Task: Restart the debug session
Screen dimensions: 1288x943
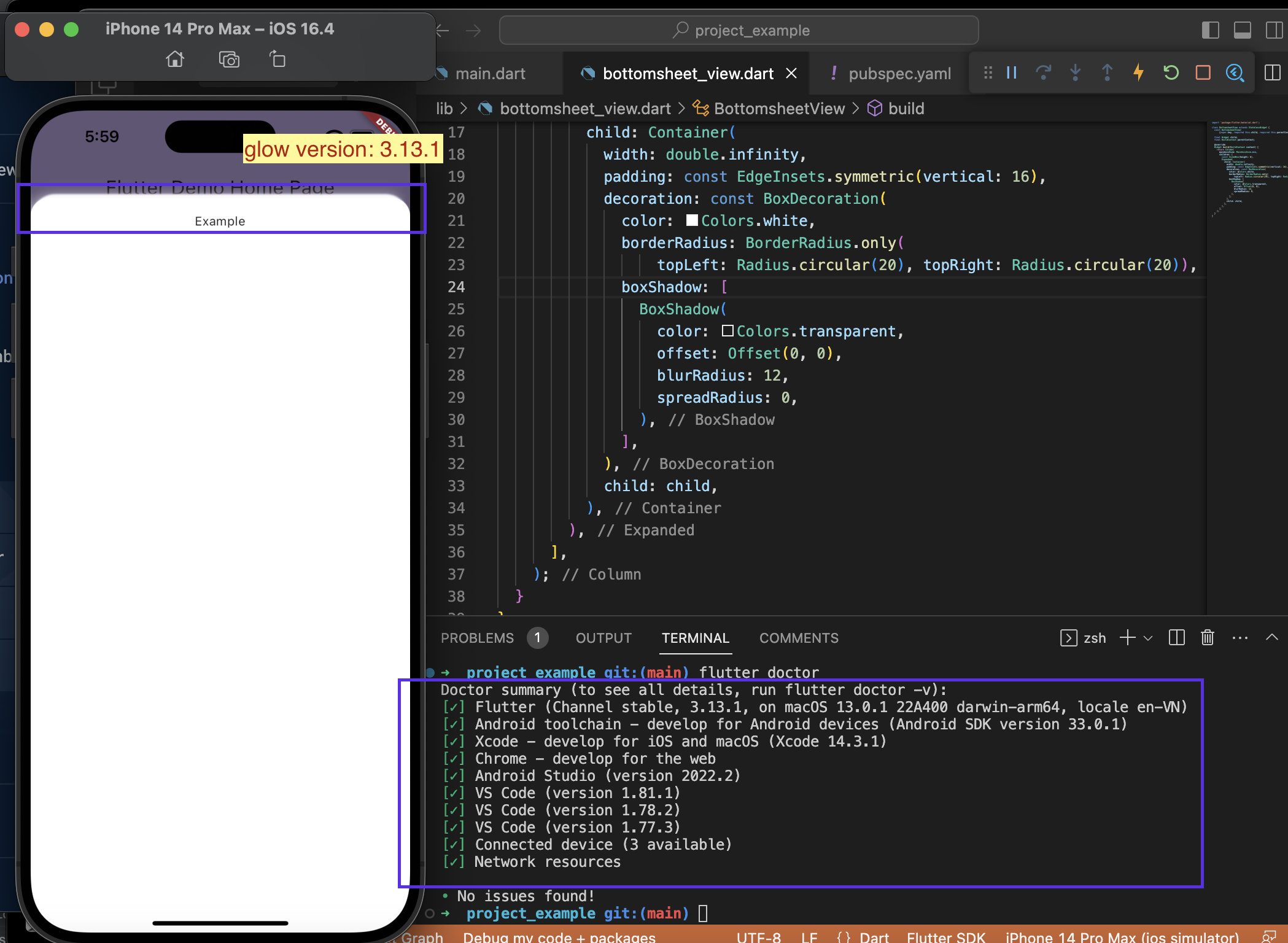Action: [x=1171, y=73]
